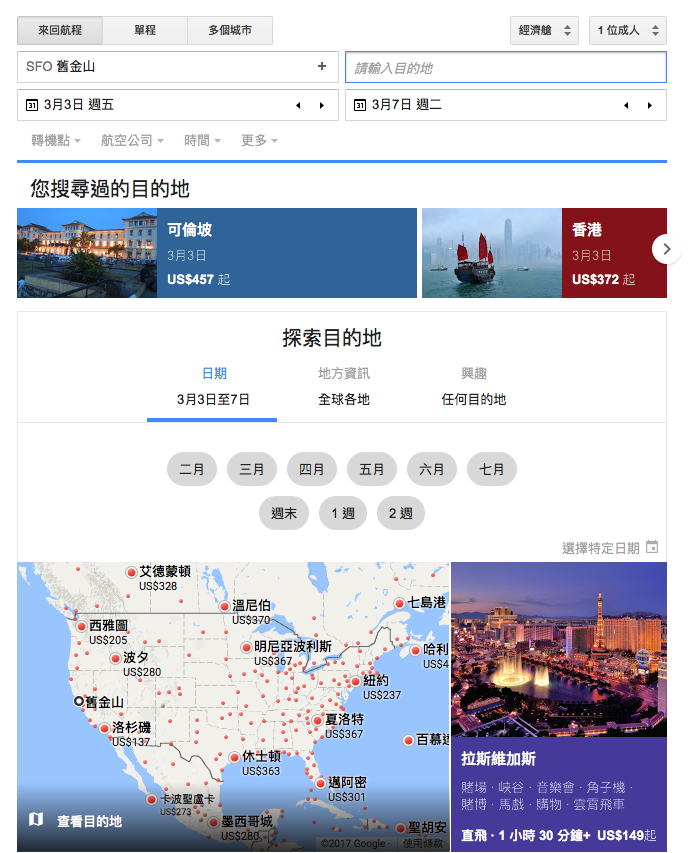This screenshot has width=688, height=853.
Task: Click the 邁阿密 map marker
Action: 320,783
